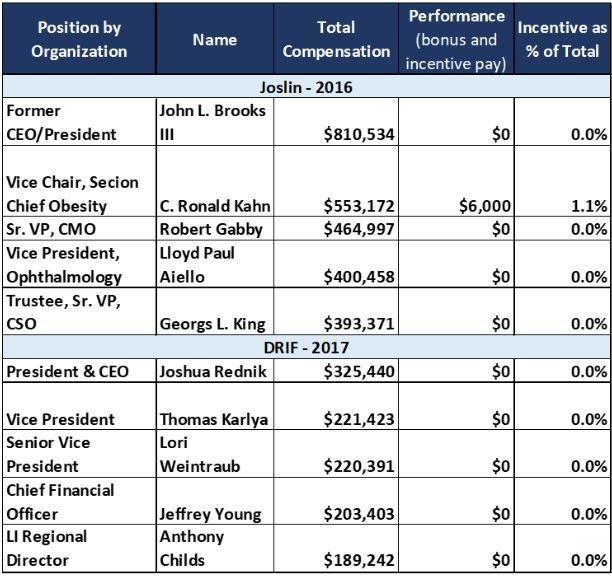The width and height of the screenshot is (612, 577).
Task: Click the Performance bonus and incentive pay header
Action: point(456,39)
